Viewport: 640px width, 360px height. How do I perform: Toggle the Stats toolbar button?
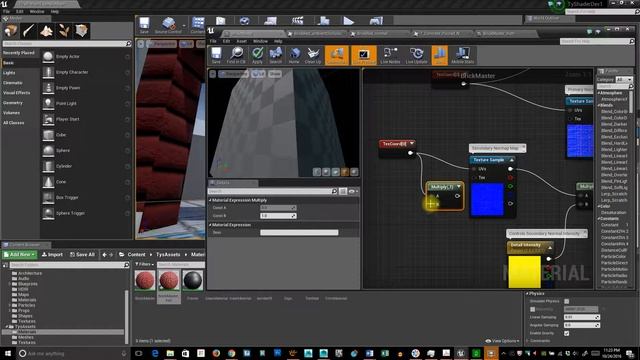[440, 55]
